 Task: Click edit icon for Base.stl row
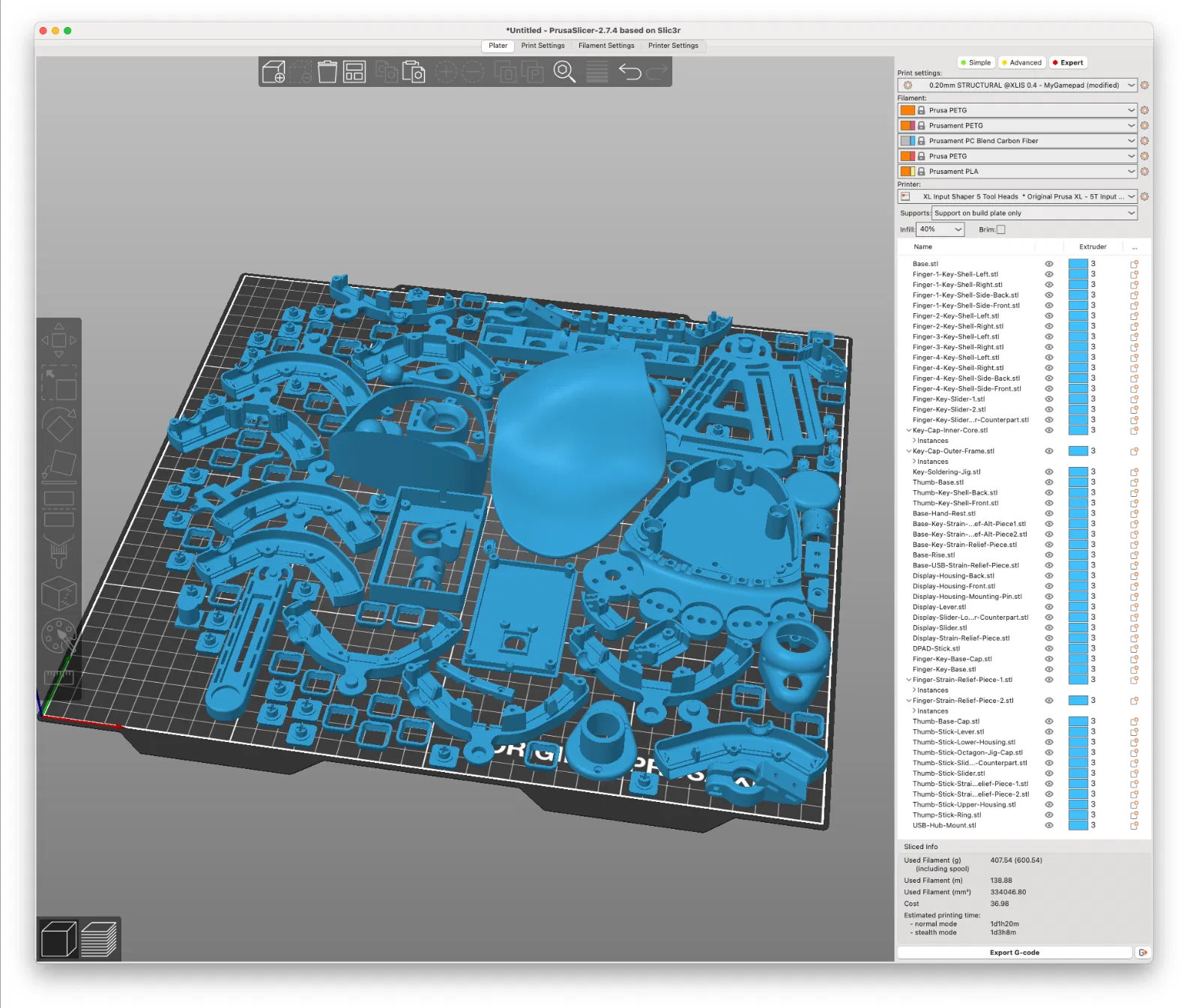(x=1135, y=264)
